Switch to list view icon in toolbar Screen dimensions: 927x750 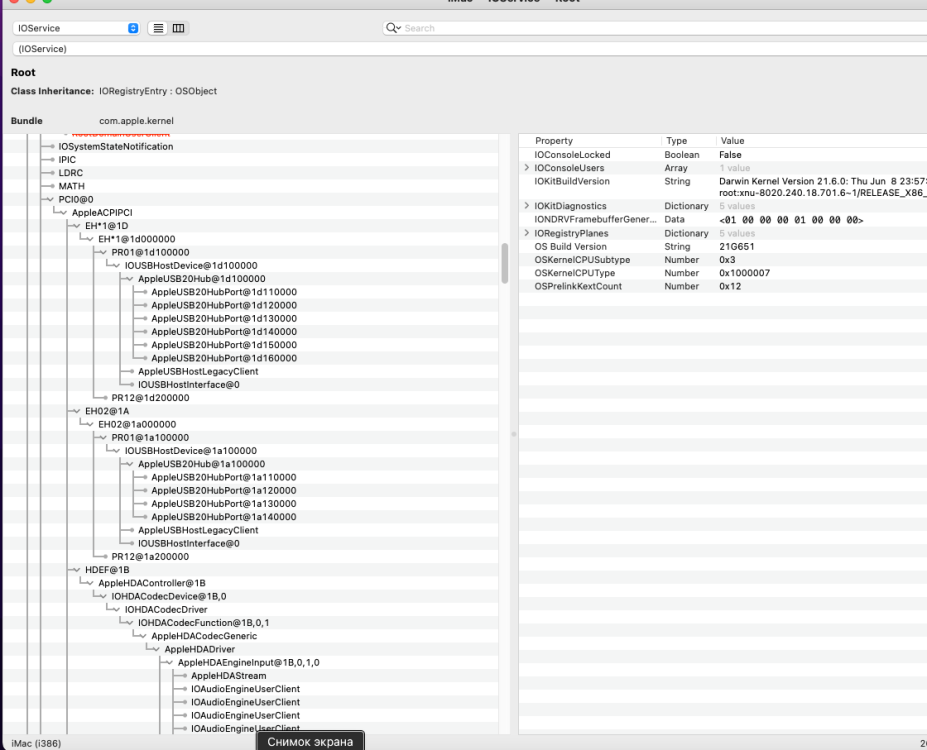158,28
